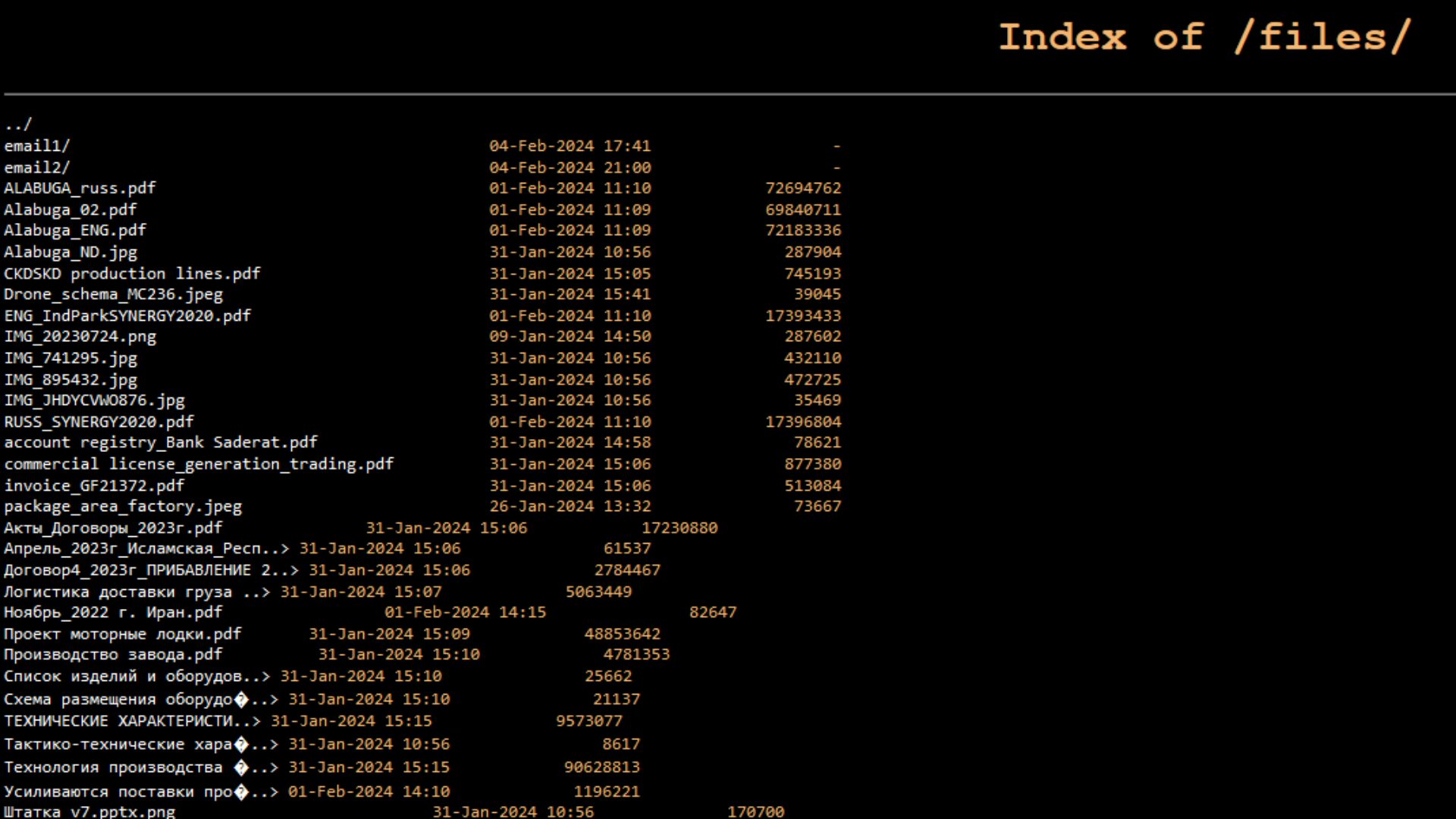Click file size 432110
1456x819 pixels.
point(813,358)
